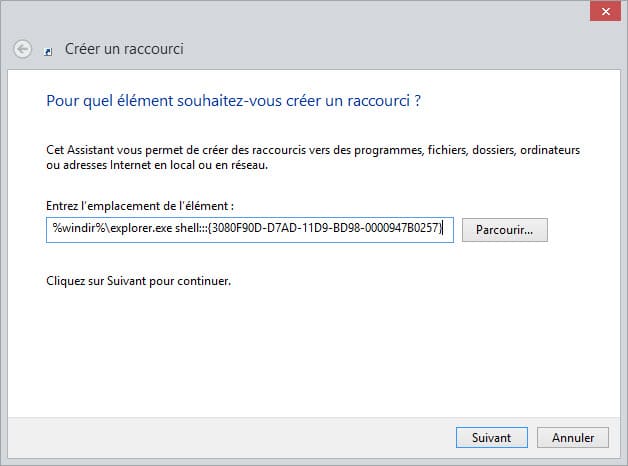Proceed with the Suivant button
Image resolution: width=628 pixels, height=466 pixels.
[x=492, y=438]
